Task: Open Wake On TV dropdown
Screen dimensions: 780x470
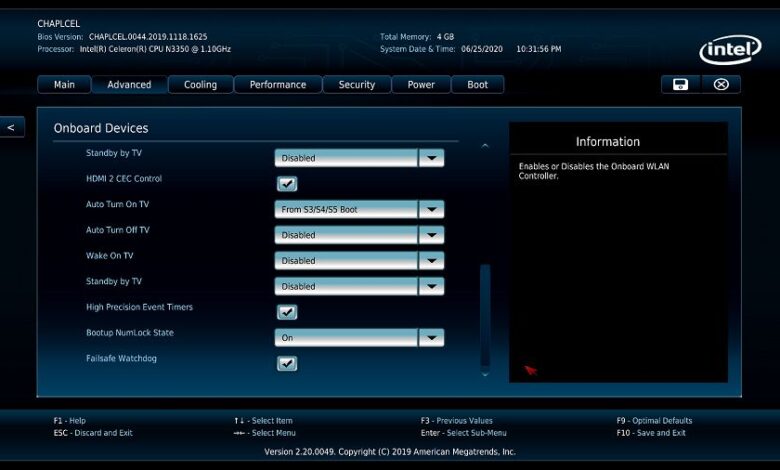Action: click(359, 261)
